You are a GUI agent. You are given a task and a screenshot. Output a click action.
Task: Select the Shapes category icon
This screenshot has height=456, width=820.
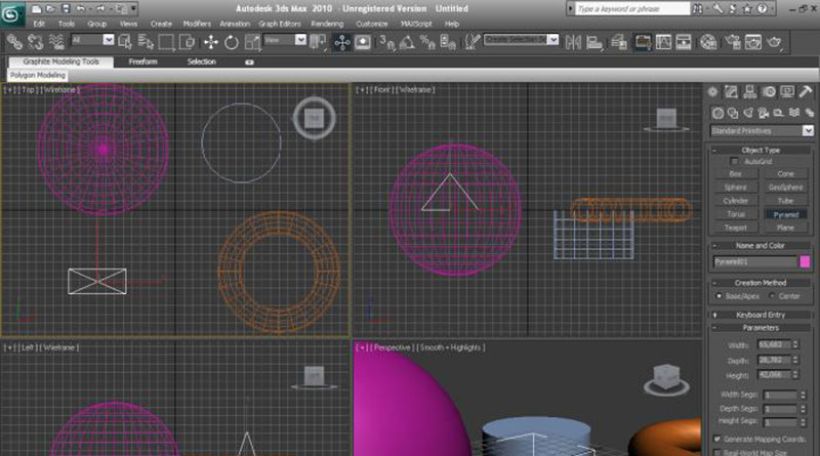click(733, 112)
